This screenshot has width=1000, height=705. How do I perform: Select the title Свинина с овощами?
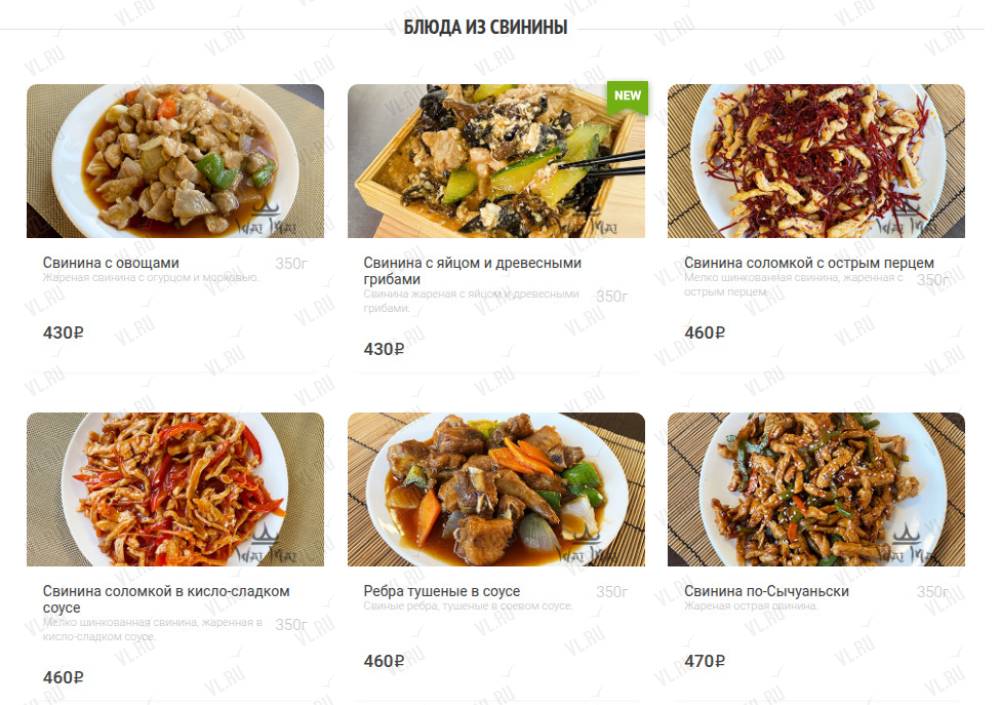(x=111, y=263)
